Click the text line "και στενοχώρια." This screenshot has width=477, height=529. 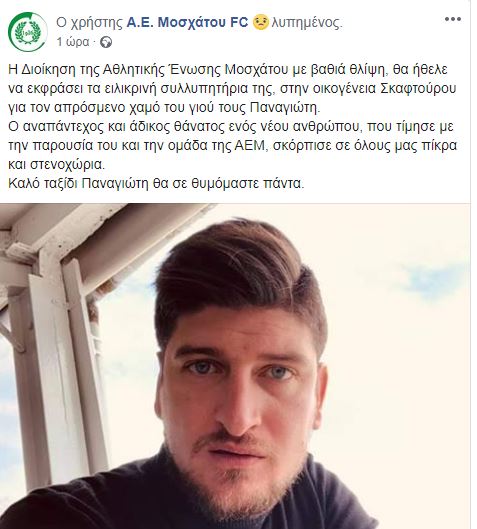(57, 165)
